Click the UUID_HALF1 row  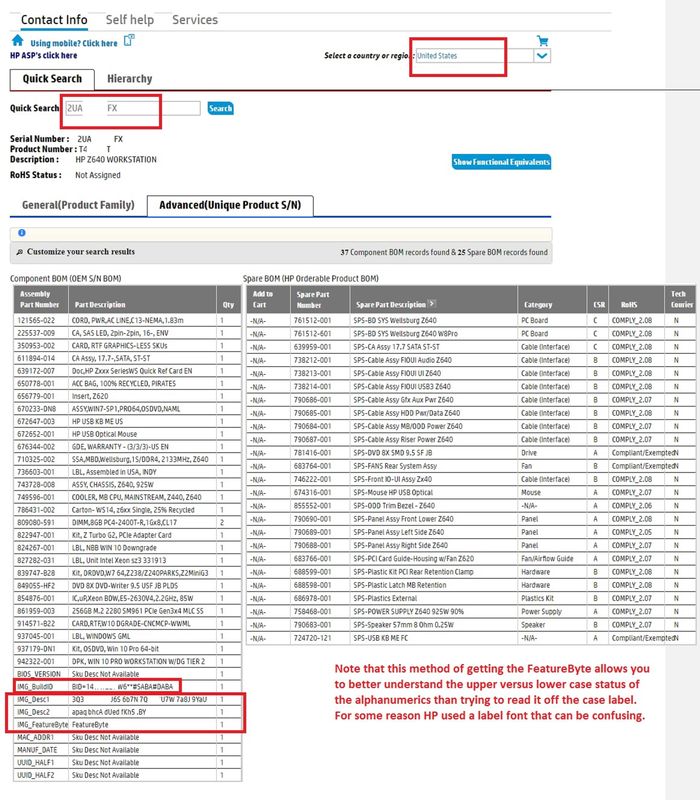click(x=128, y=763)
